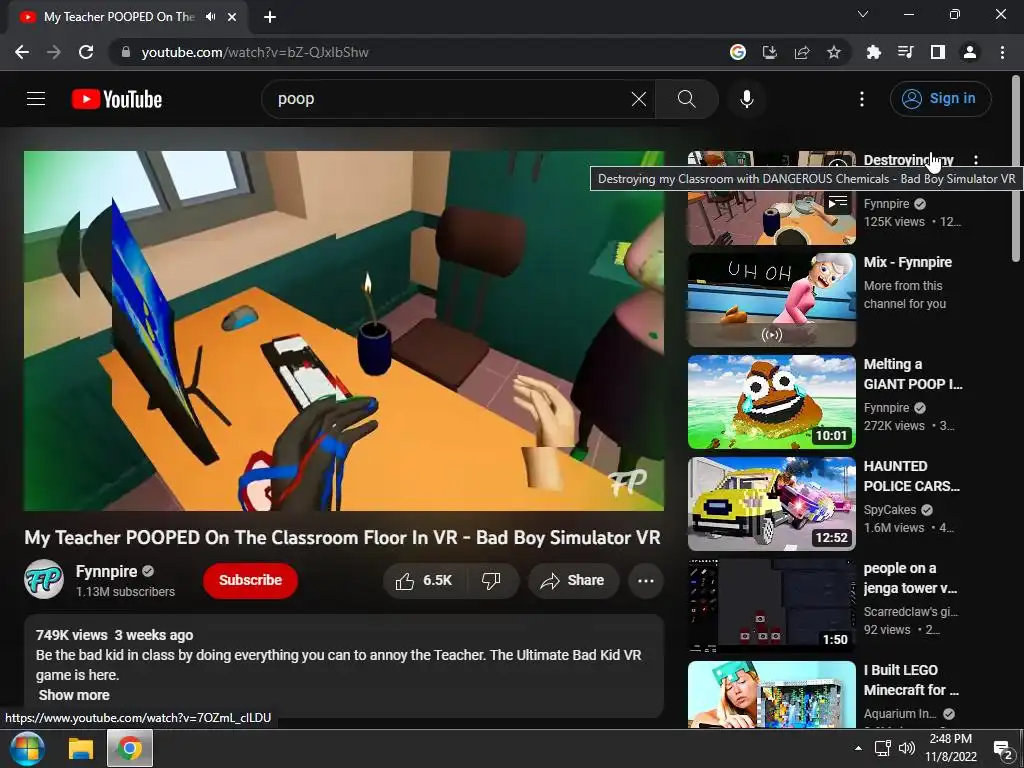Share the video
This screenshot has width=1024, height=768.
click(573, 581)
